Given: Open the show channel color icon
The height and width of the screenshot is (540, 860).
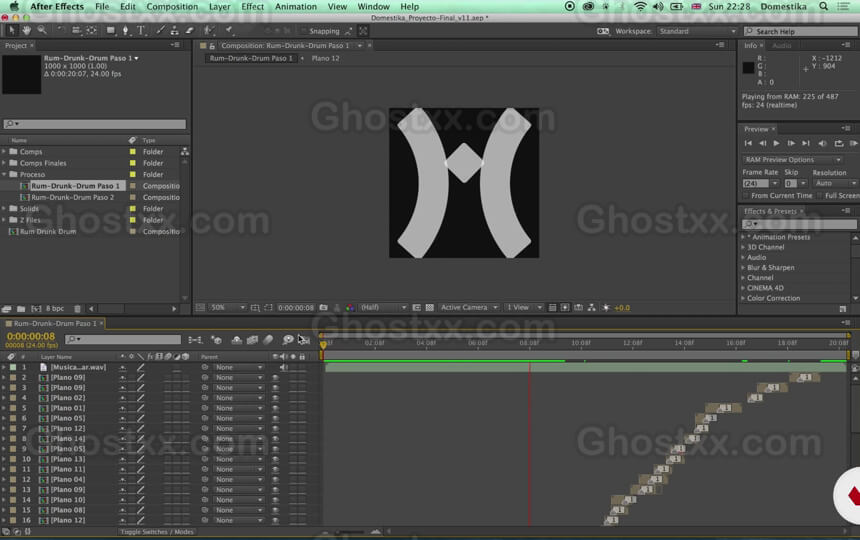Looking at the screenshot, I should pyautogui.click(x=350, y=308).
